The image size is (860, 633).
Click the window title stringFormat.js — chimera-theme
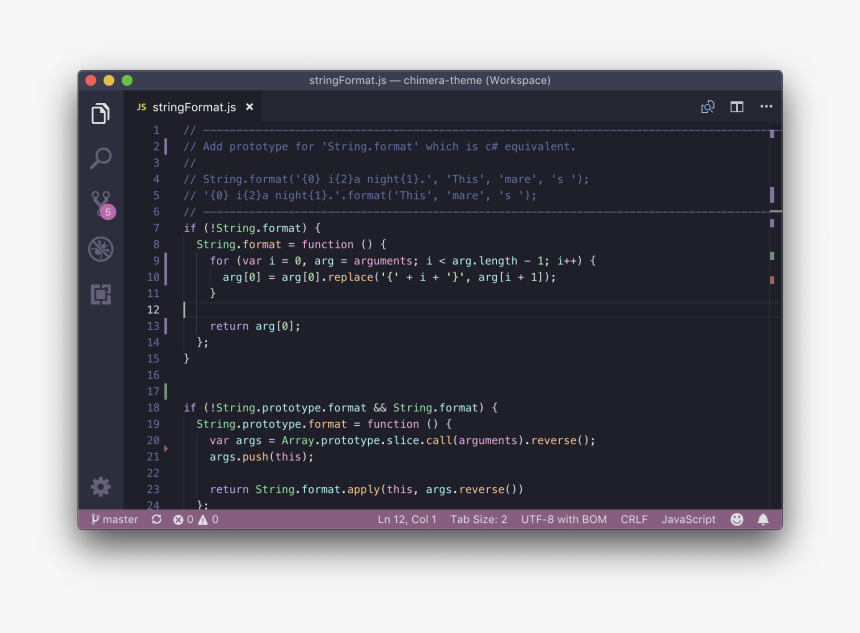click(430, 80)
